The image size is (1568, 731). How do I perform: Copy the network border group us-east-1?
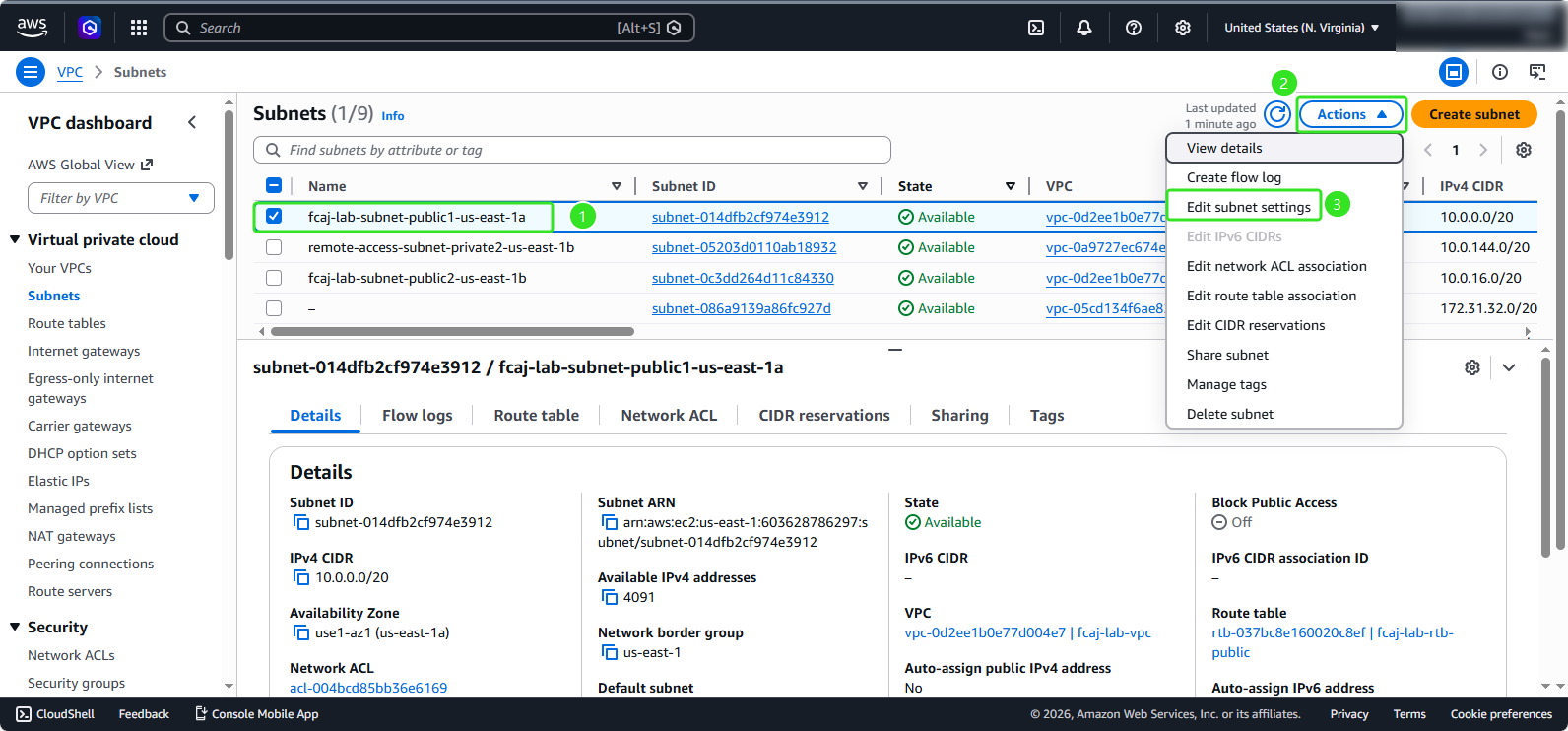pos(609,652)
